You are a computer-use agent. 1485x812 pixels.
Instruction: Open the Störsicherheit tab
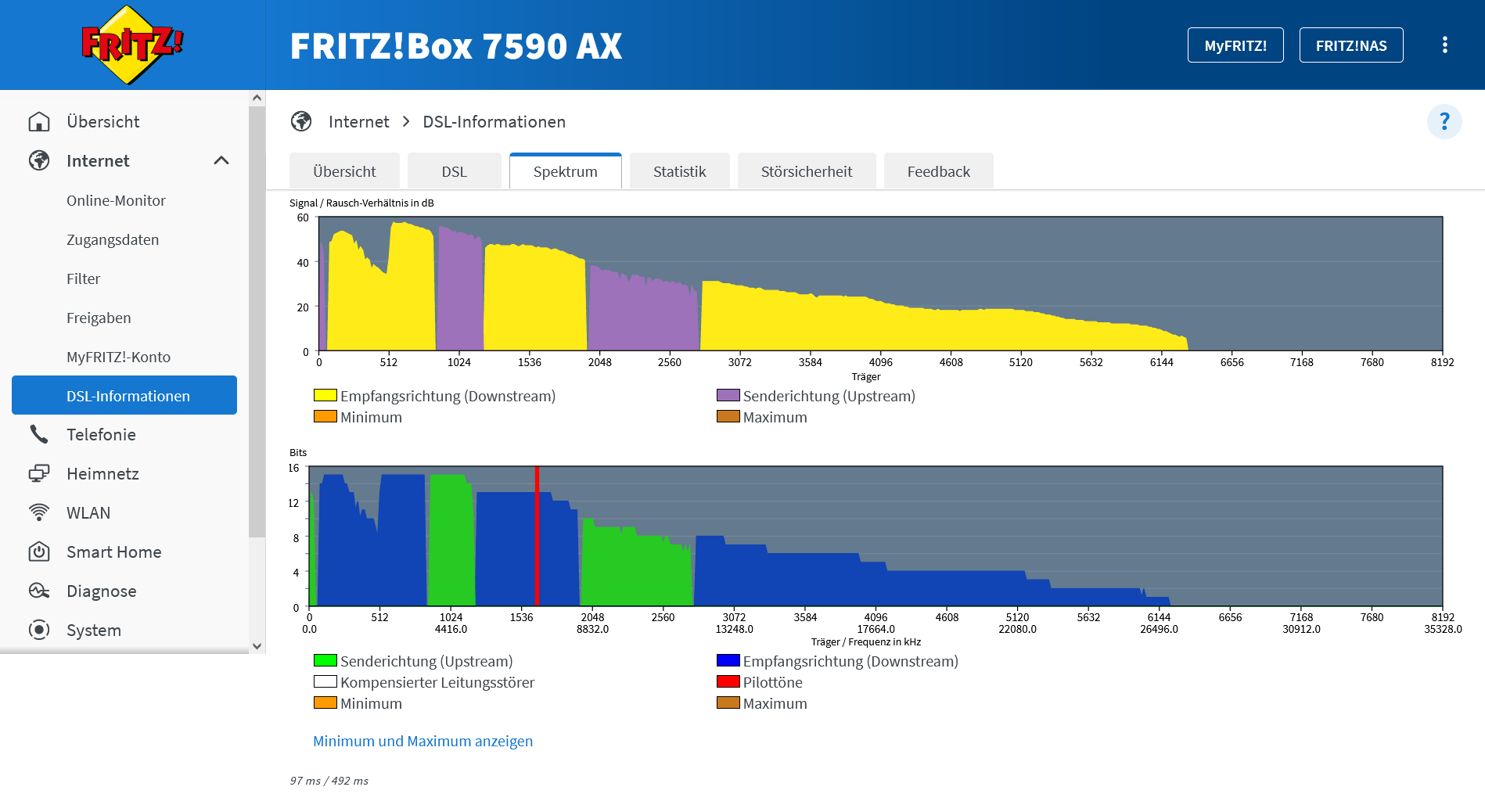pyautogui.click(x=807, y=171)
